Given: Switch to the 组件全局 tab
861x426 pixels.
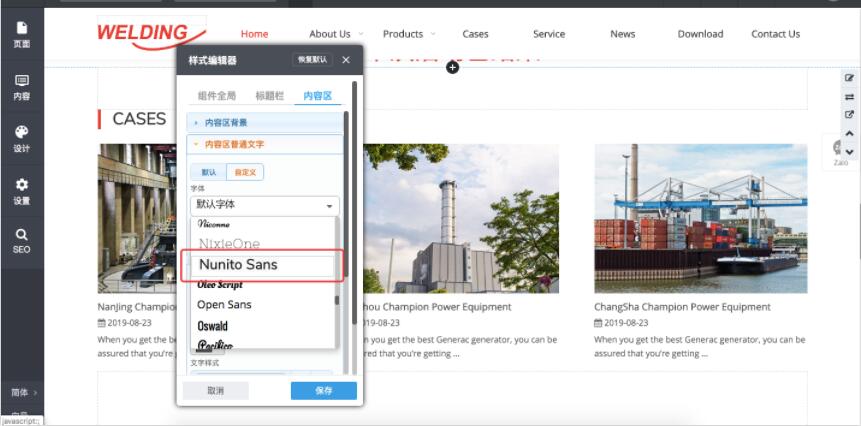Looking at the screenshot, I should point(217,96).
